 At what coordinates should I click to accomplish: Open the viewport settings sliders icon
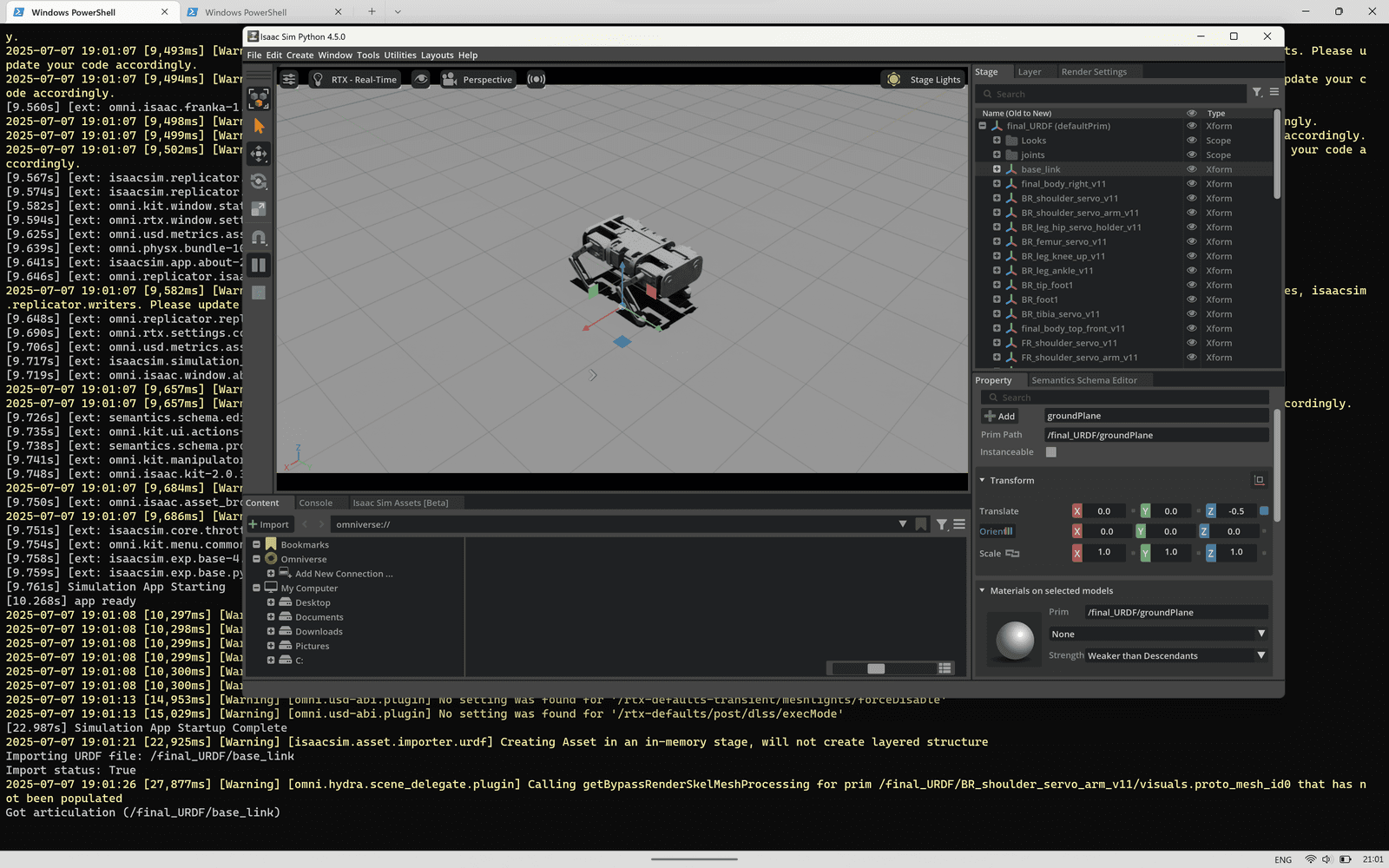(289, 79)
